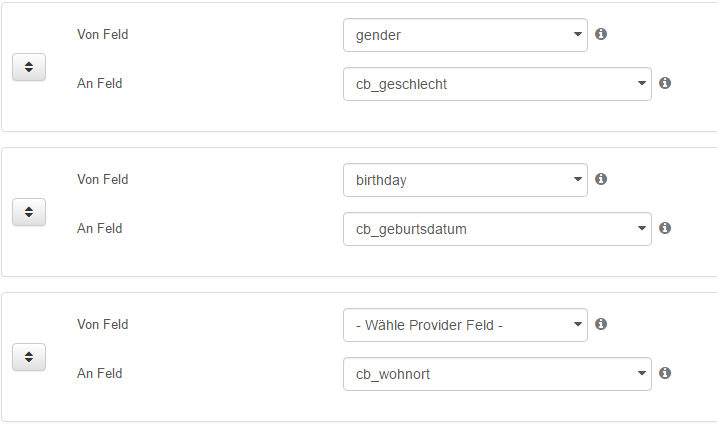Image resolution: width=717 pixels, height=427 pixels.
Task: Open the Wähle Provider Feld dropdown
Action: (465, 325)
